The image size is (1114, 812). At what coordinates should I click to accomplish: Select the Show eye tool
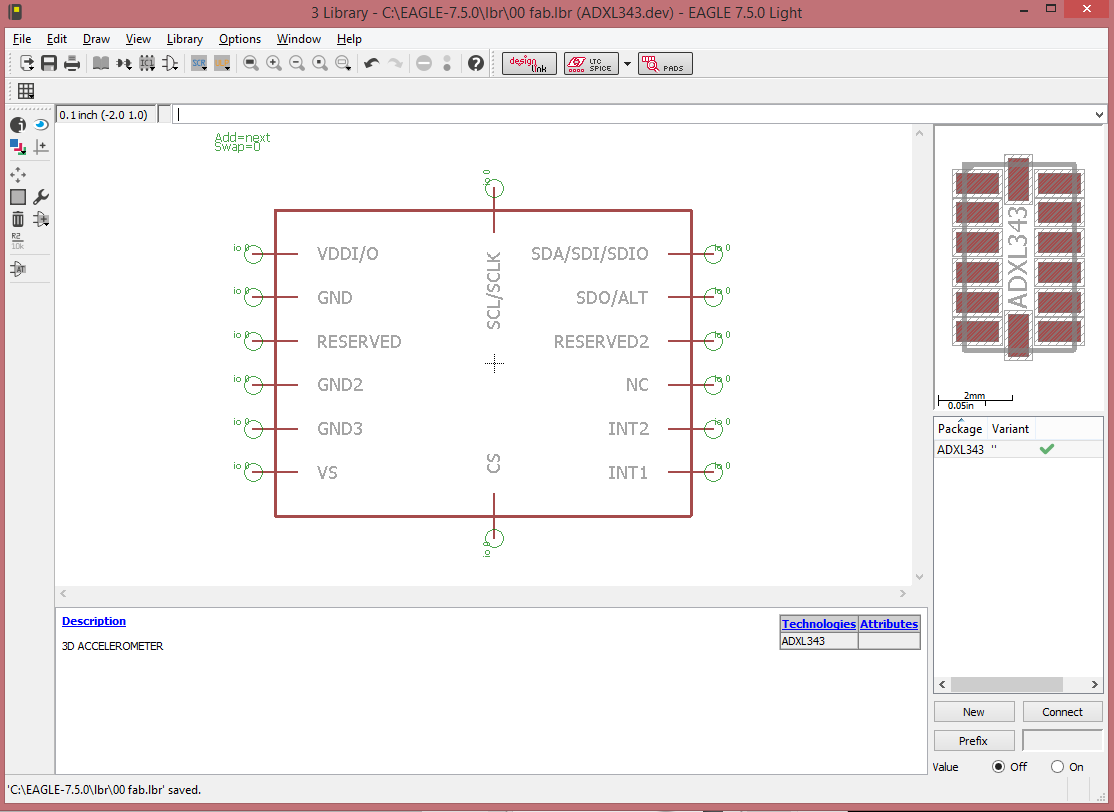[x=41, y=125]
